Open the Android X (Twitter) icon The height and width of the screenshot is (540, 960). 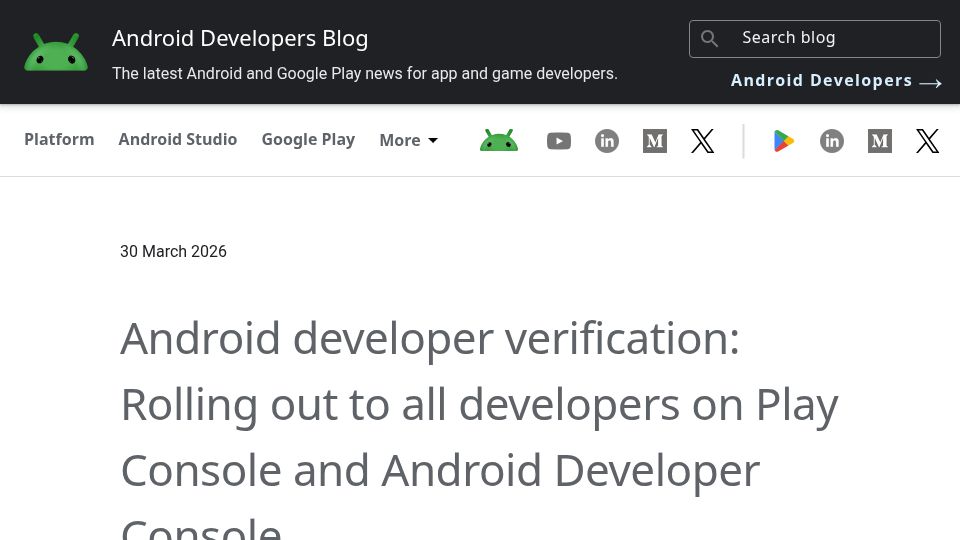702,141
